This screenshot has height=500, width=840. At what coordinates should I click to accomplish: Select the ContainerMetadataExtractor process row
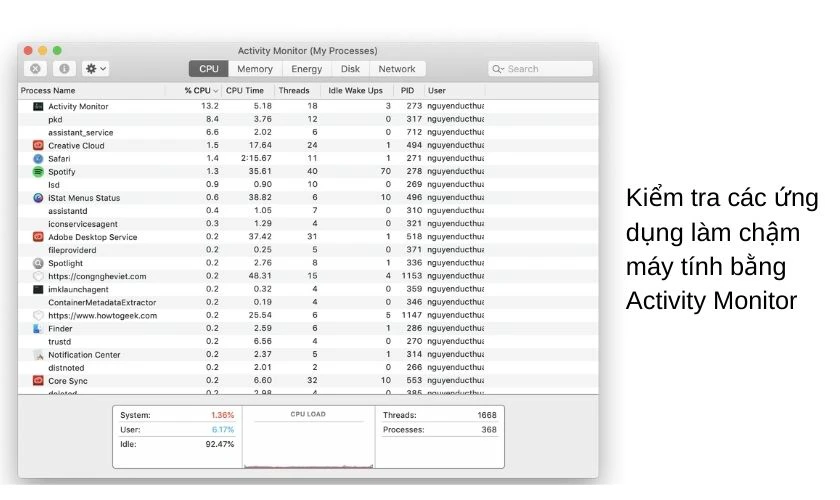tap(308, 302)
